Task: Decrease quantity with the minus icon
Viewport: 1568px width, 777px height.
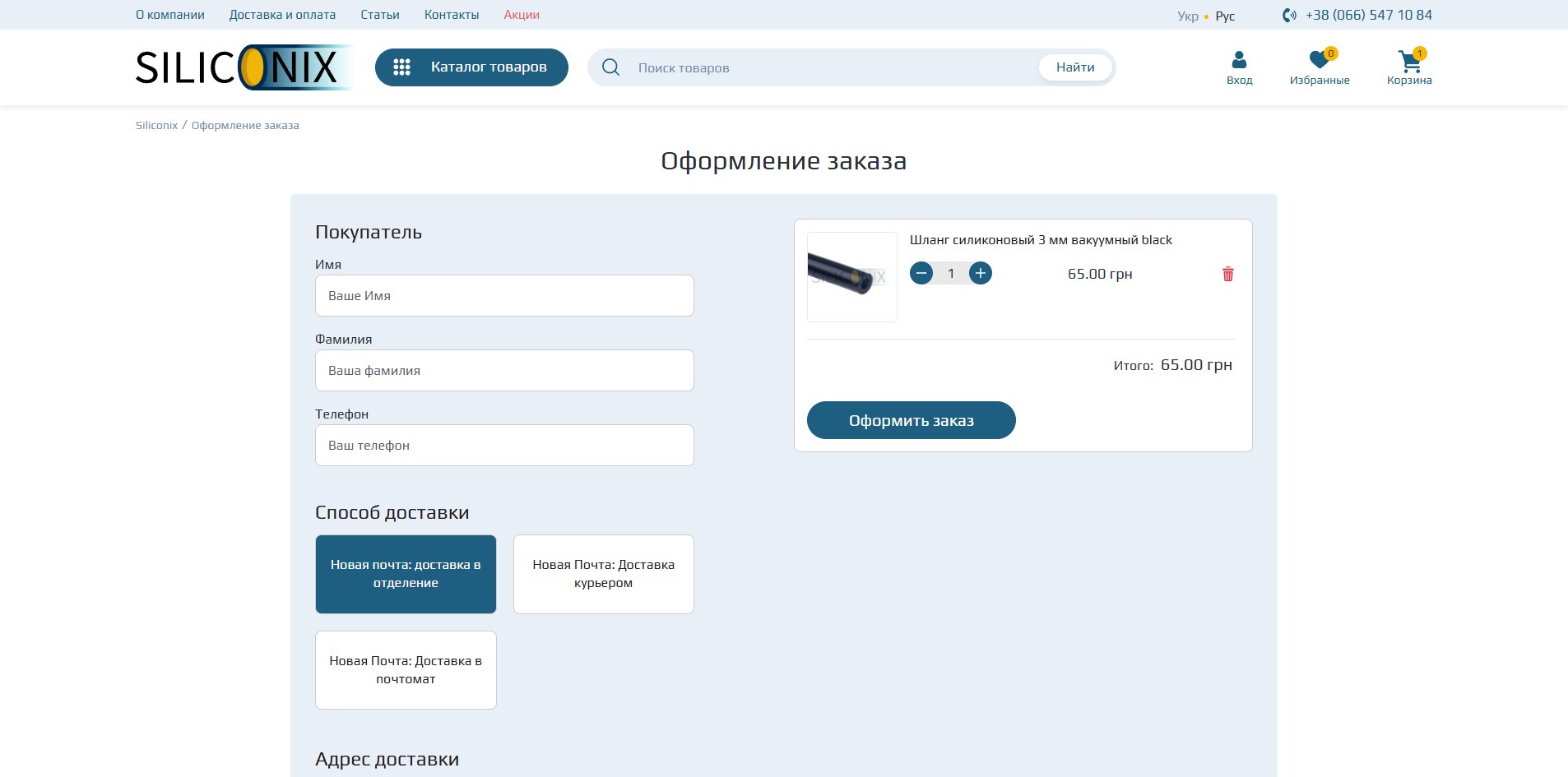Action: pyautogui.click(x=921, y=273)
